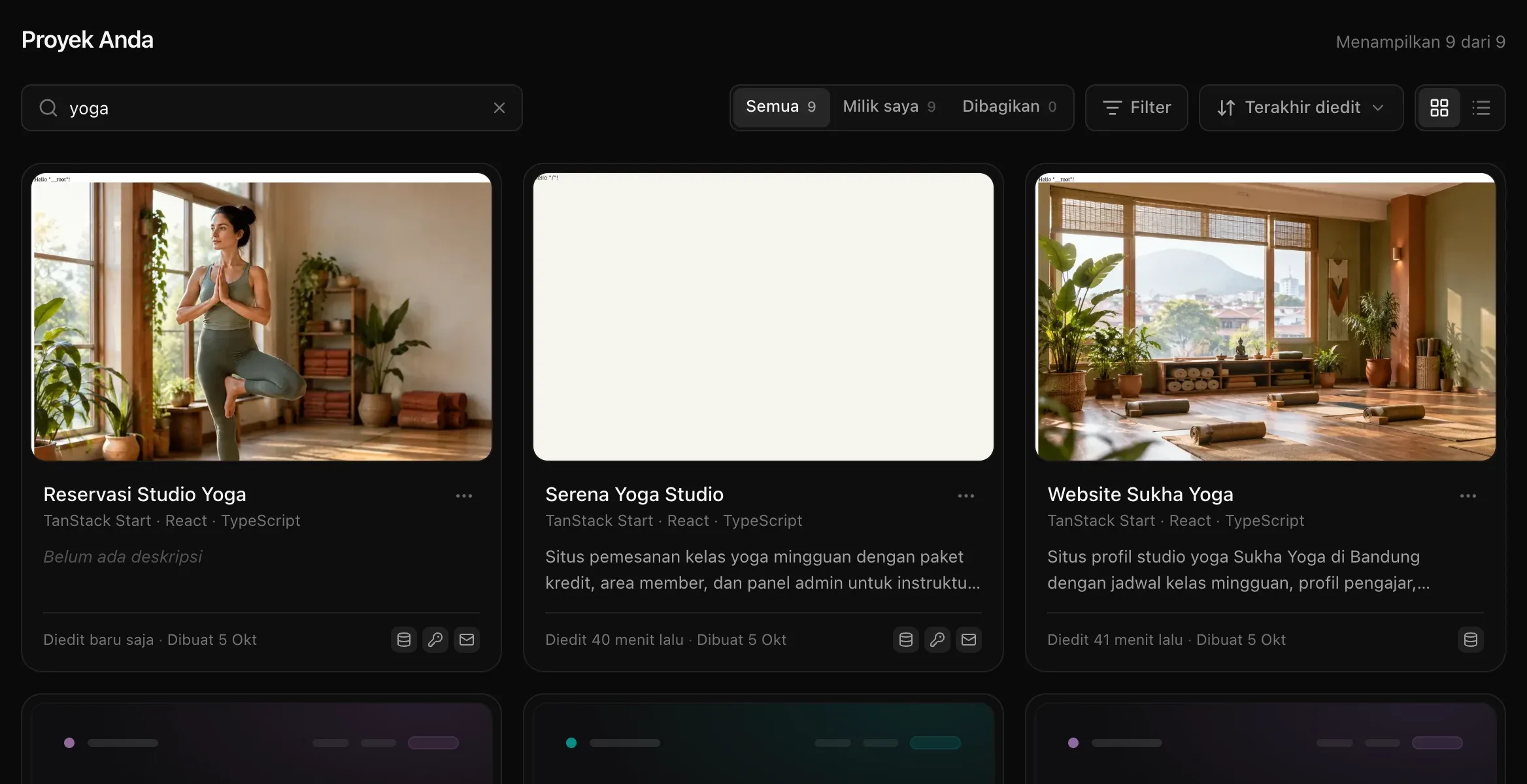The height and width of the screenshot is (784, 1527).
Task: Click mail icon on Reservasi Studio Yoga
Action: 467,640
